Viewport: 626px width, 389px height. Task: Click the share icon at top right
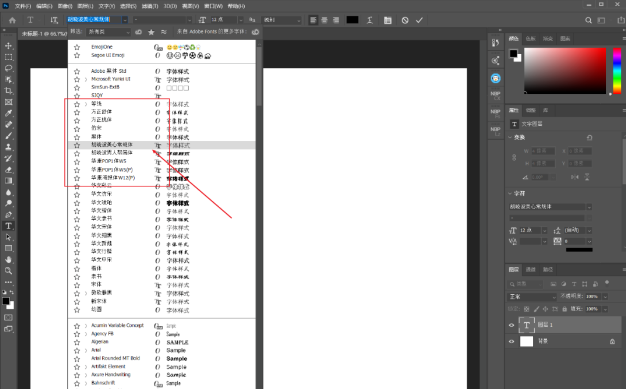click(621, 20)
